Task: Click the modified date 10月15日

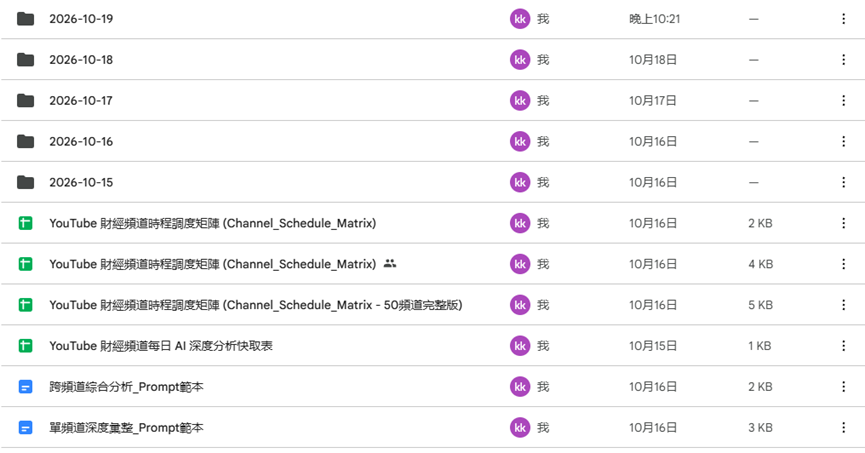Action: [x=653, y=345]
